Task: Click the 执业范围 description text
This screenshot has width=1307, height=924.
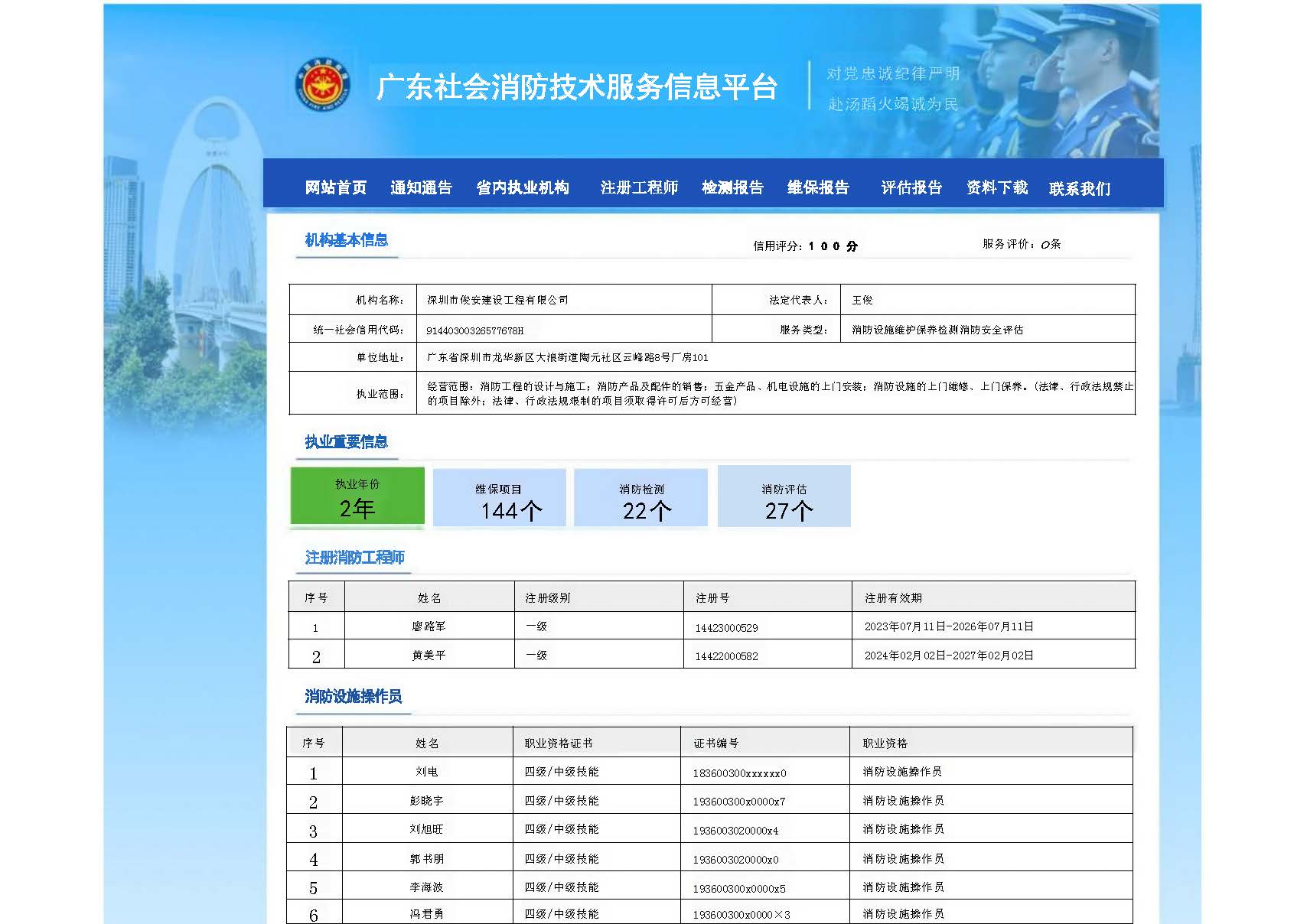Action: pyautogui.click(x=780, y=393)
